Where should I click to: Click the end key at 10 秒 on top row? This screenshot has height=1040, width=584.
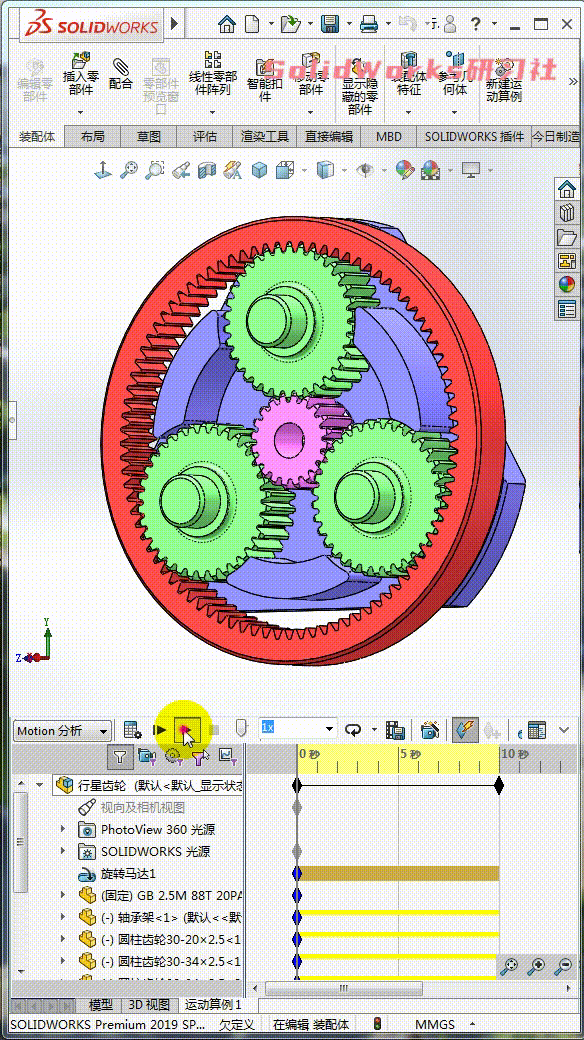coord(499,785)
